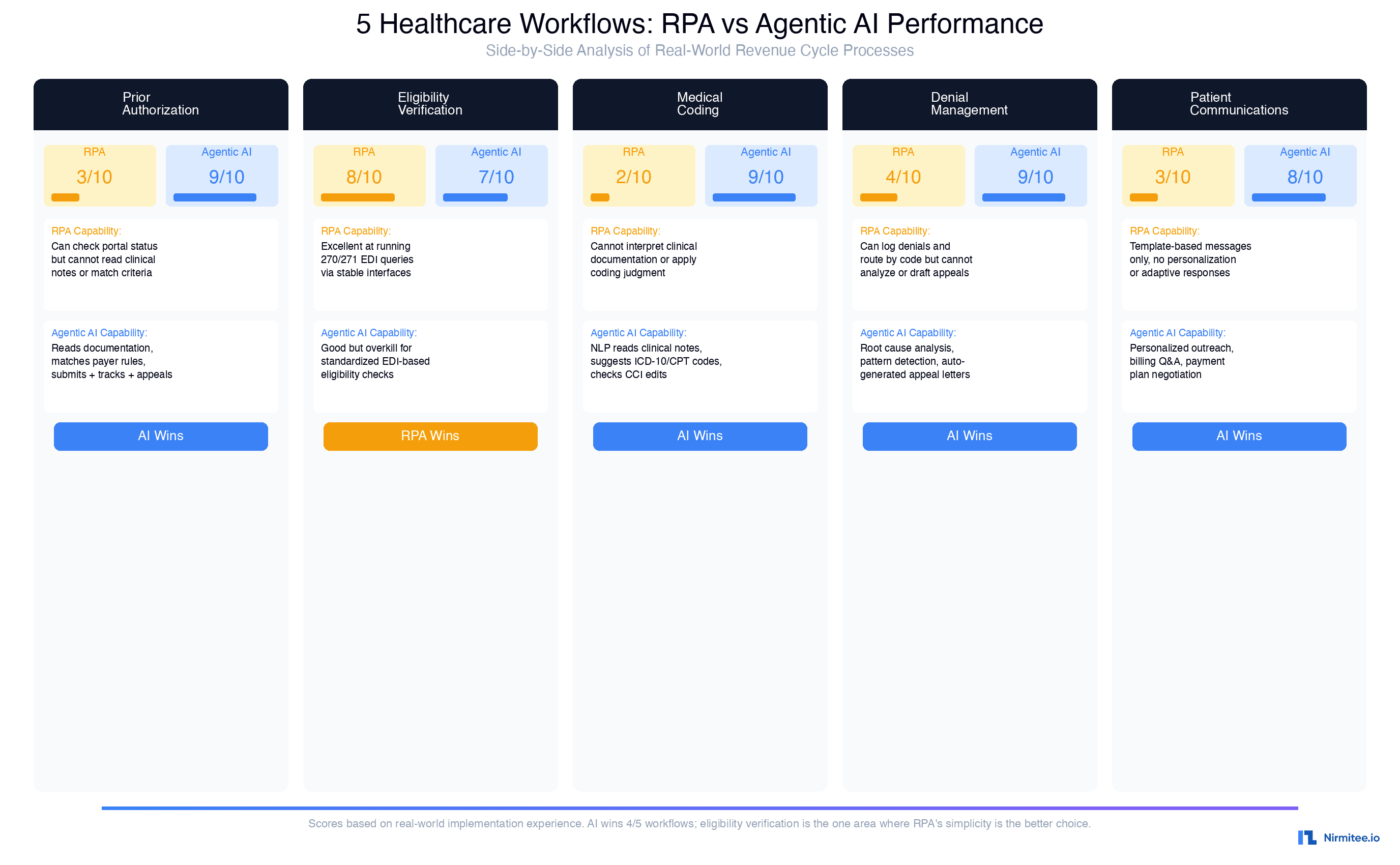Screen dimensions: 1400x865
Task: Switch to the Medical Coding column tab
Action: (699, 104)
